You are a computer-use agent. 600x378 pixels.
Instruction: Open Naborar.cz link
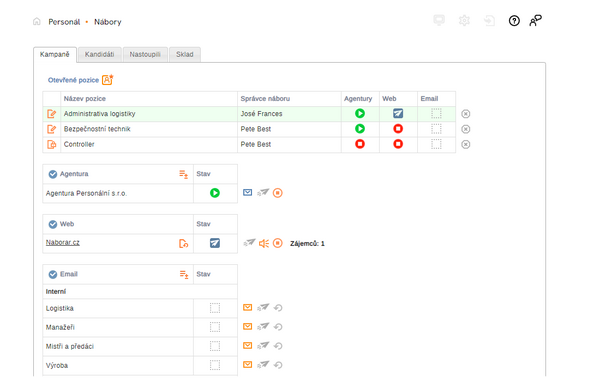tap(63, 243)
